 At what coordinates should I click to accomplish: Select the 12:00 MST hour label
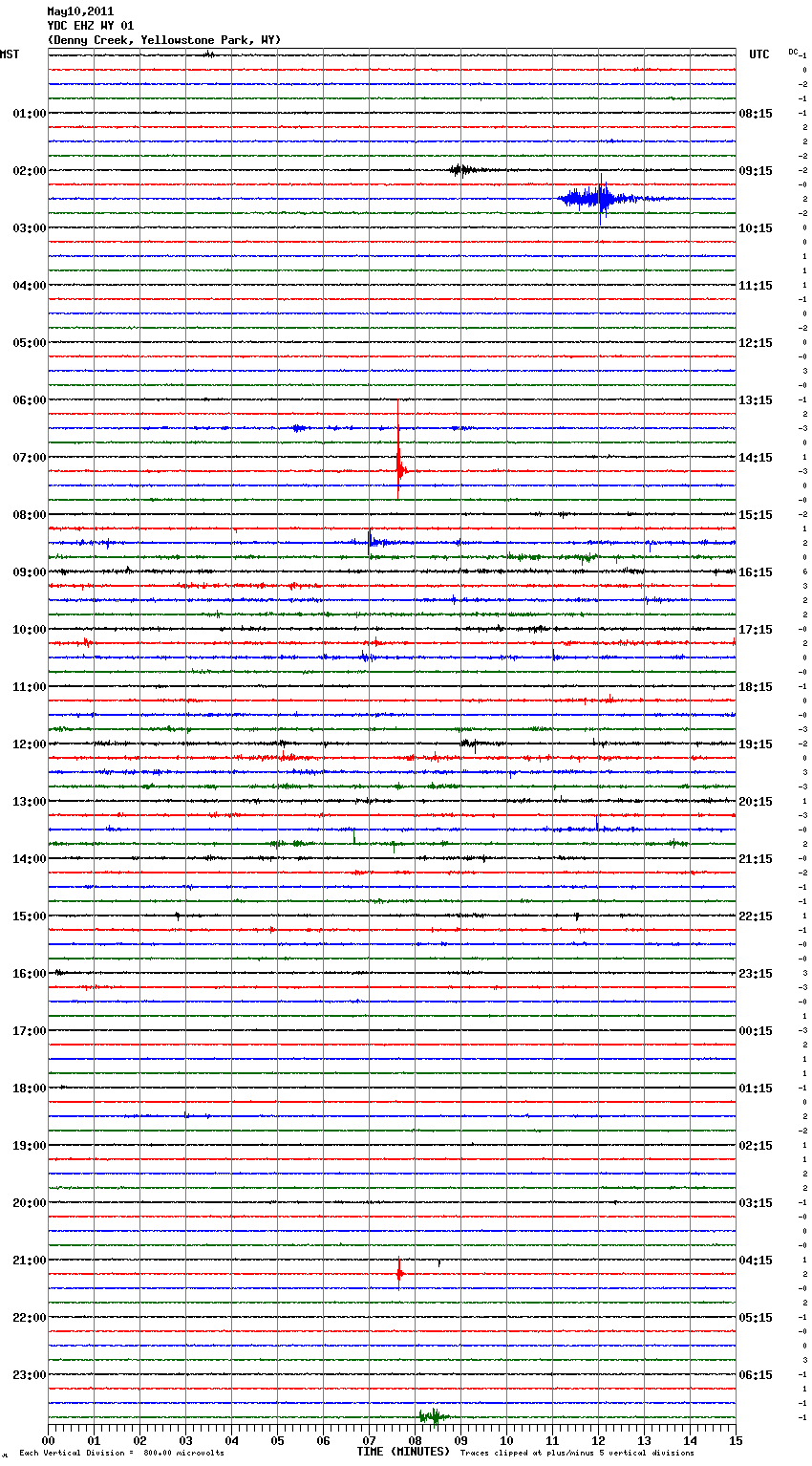pos(30,744)
